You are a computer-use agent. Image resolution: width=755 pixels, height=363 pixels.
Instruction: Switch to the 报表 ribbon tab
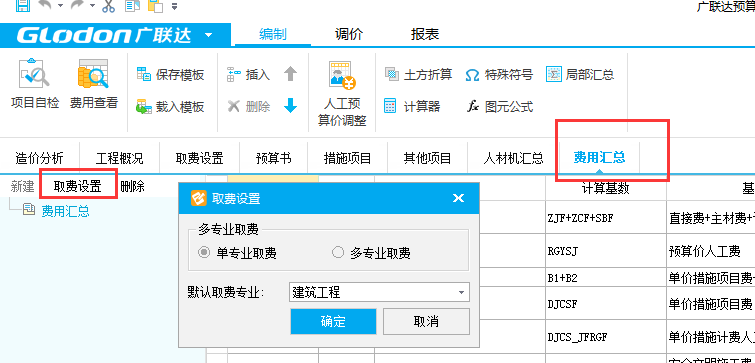point(425,34)
